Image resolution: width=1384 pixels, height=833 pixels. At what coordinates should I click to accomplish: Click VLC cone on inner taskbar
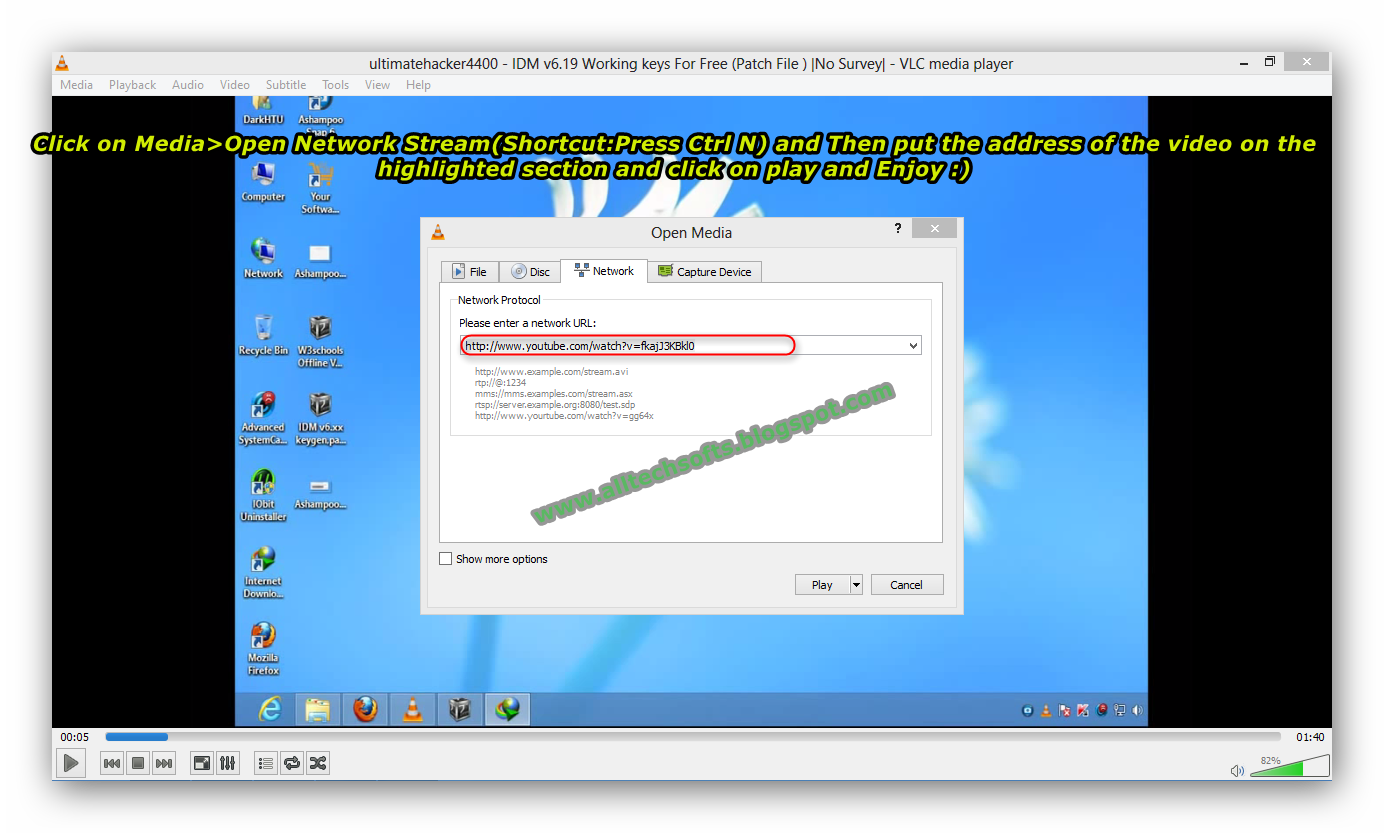point(412,710)
